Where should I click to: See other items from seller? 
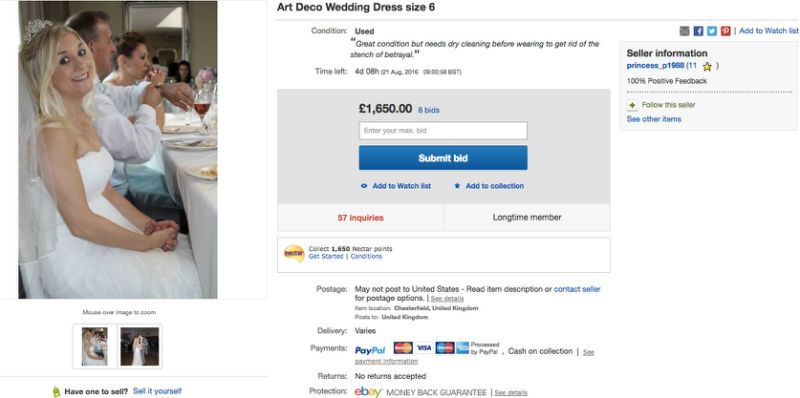(x=654, y=119)
